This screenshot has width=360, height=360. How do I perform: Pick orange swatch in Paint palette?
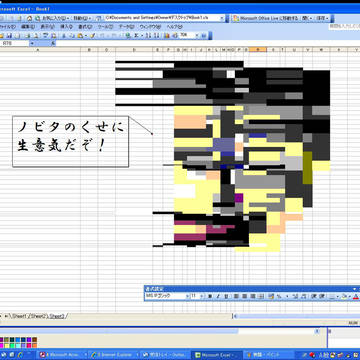(x=34, y=345)
